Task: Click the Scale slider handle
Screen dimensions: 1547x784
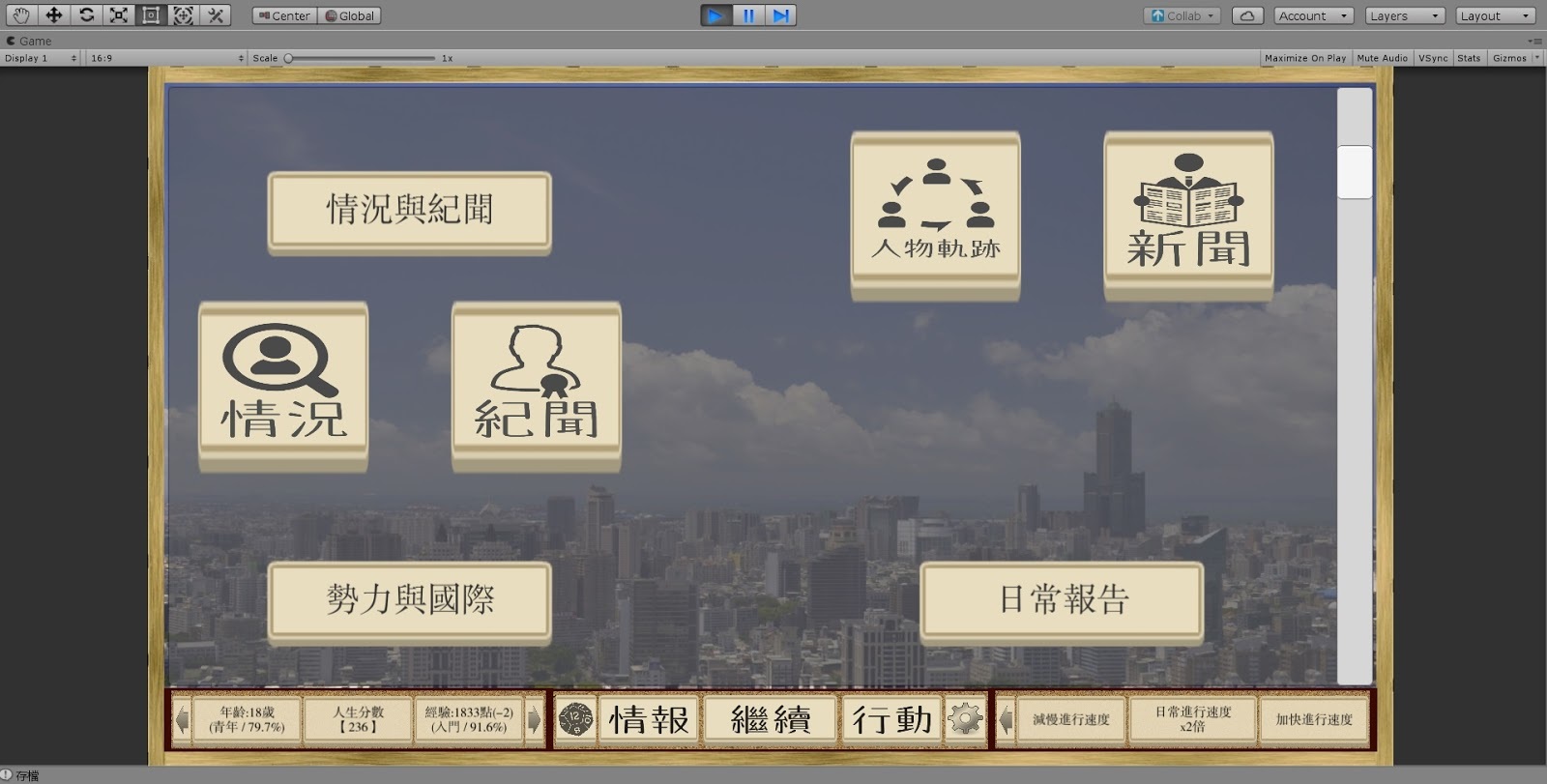Action: [288, 58]
